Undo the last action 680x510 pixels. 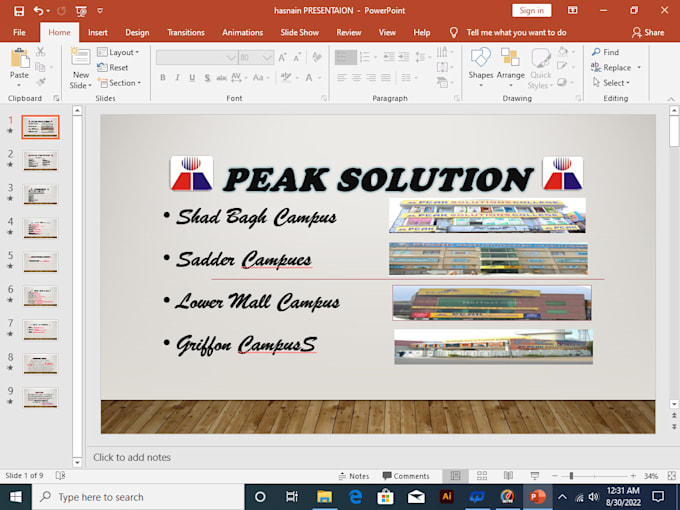(39, 11)
